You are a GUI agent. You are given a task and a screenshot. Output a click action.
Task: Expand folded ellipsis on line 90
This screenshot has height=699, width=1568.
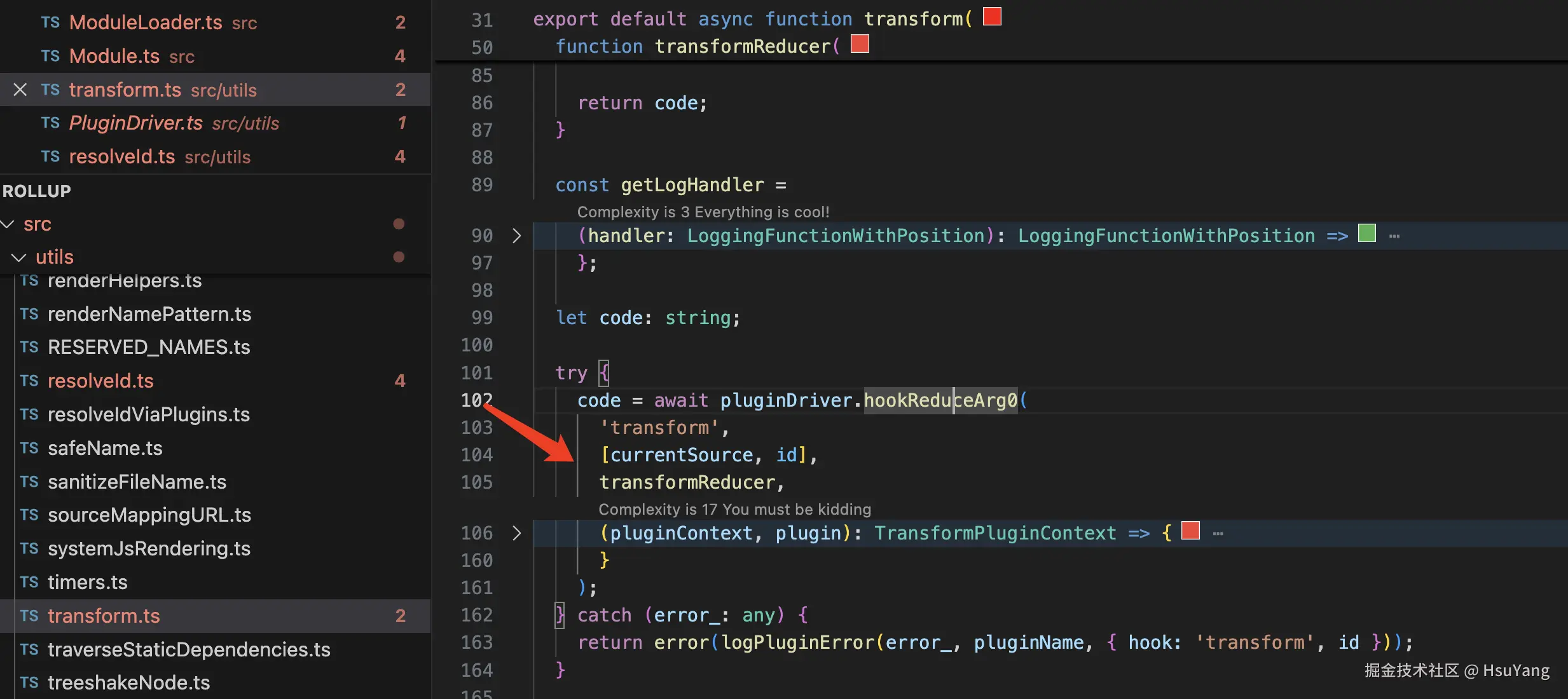point(1394,236)
